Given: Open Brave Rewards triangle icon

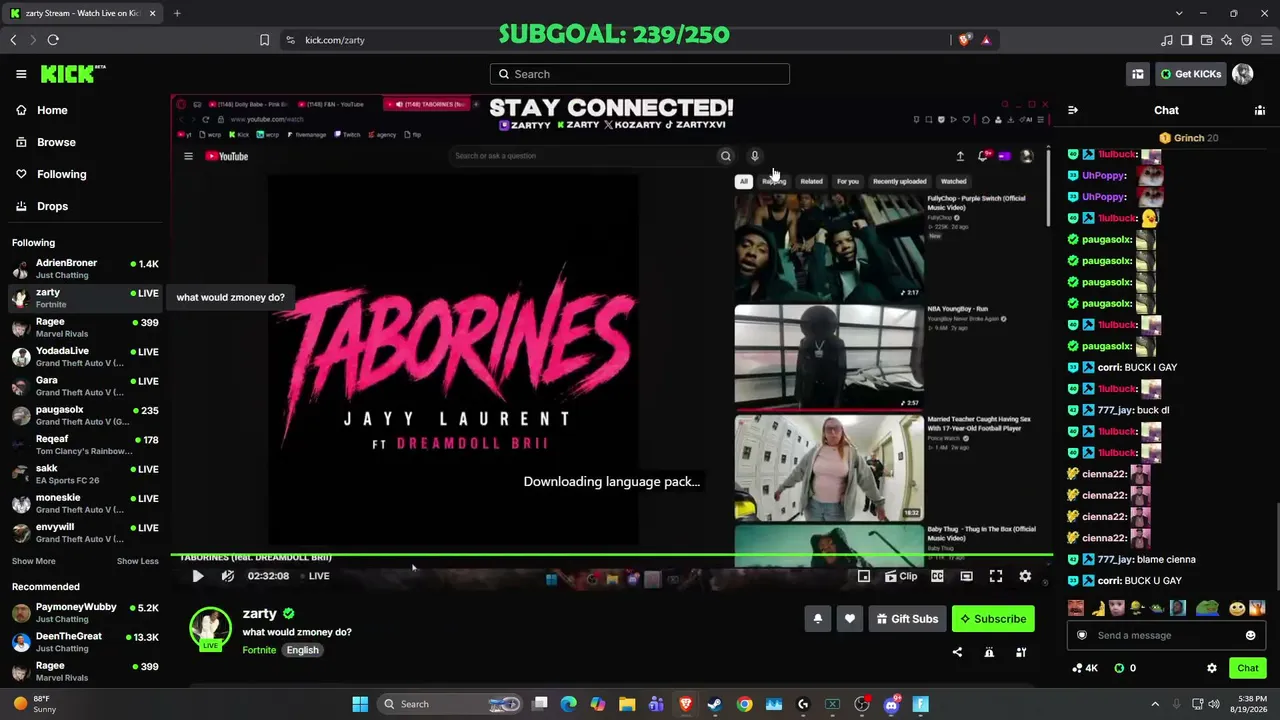Looking at the screenshot, I should pyautogui.click(x=986, y=40).
